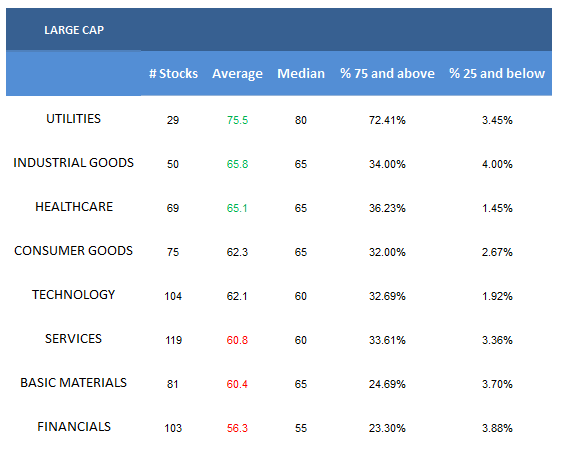Select the % 75 and above header
The width and height of the screenshot is (566, 464).
click(x=387, y=74)
